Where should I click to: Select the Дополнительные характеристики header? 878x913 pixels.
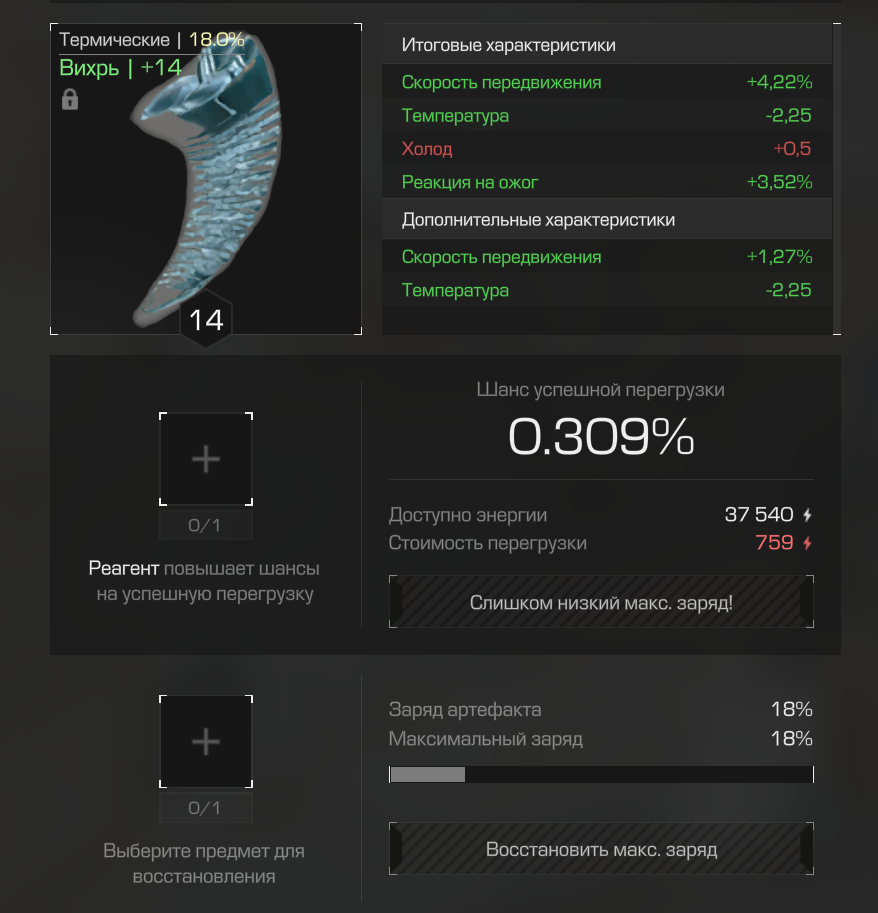click(607, 220)
